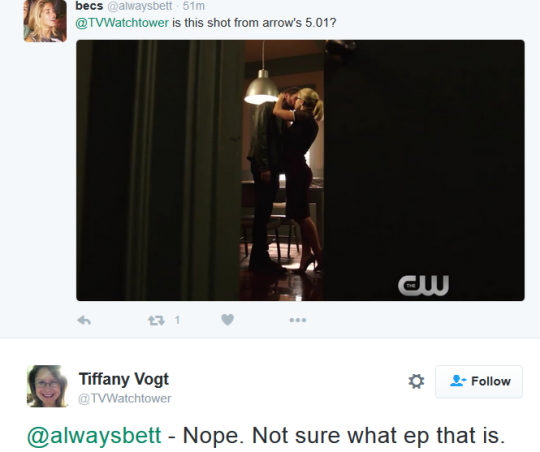540x452 pixels.
Task: Open the three-dot more options menu
Action: click(298, 320)
